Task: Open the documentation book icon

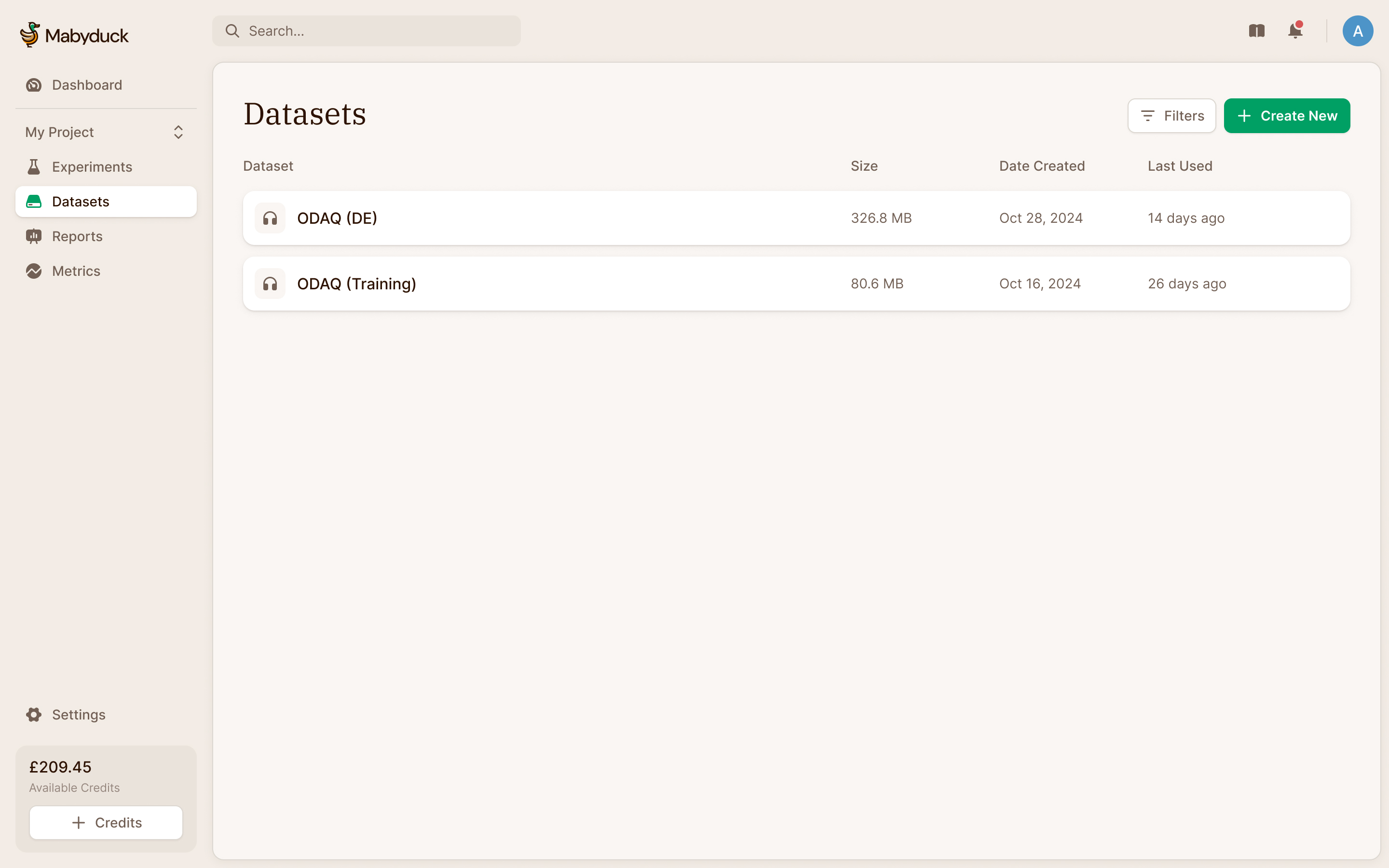Action: pyautogui.click(x=1256, y=31)
